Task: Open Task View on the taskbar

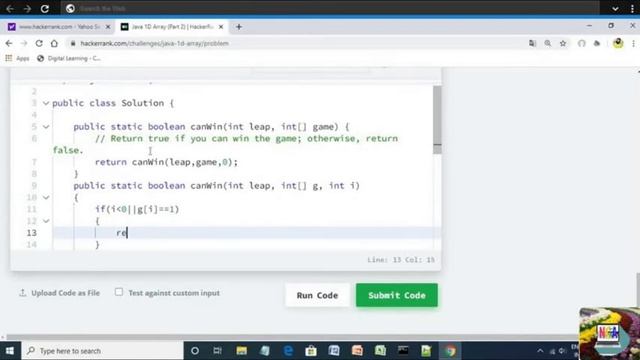Action: (218, 351)
